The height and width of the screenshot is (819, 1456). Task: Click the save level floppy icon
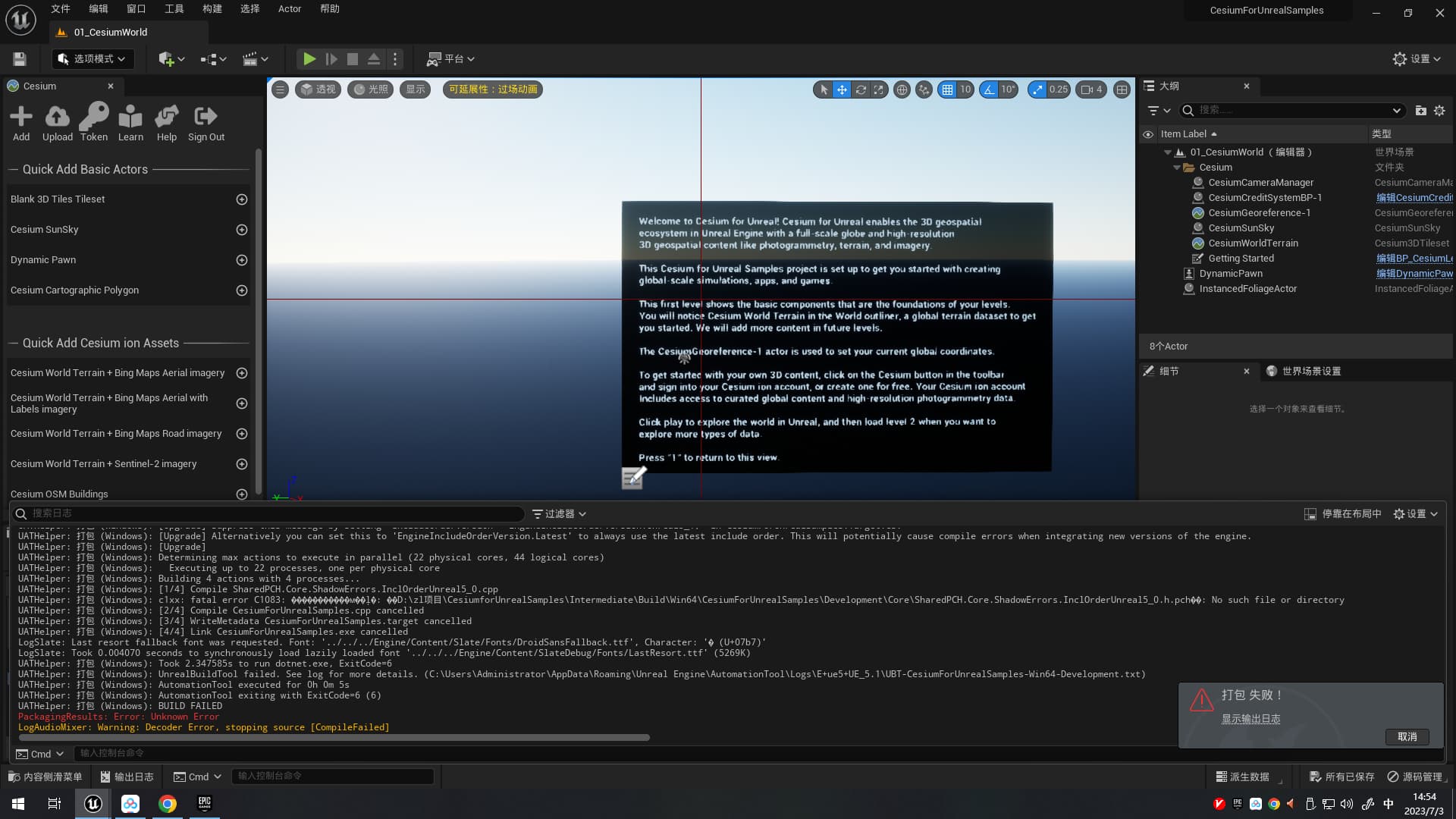click(20, 59)
